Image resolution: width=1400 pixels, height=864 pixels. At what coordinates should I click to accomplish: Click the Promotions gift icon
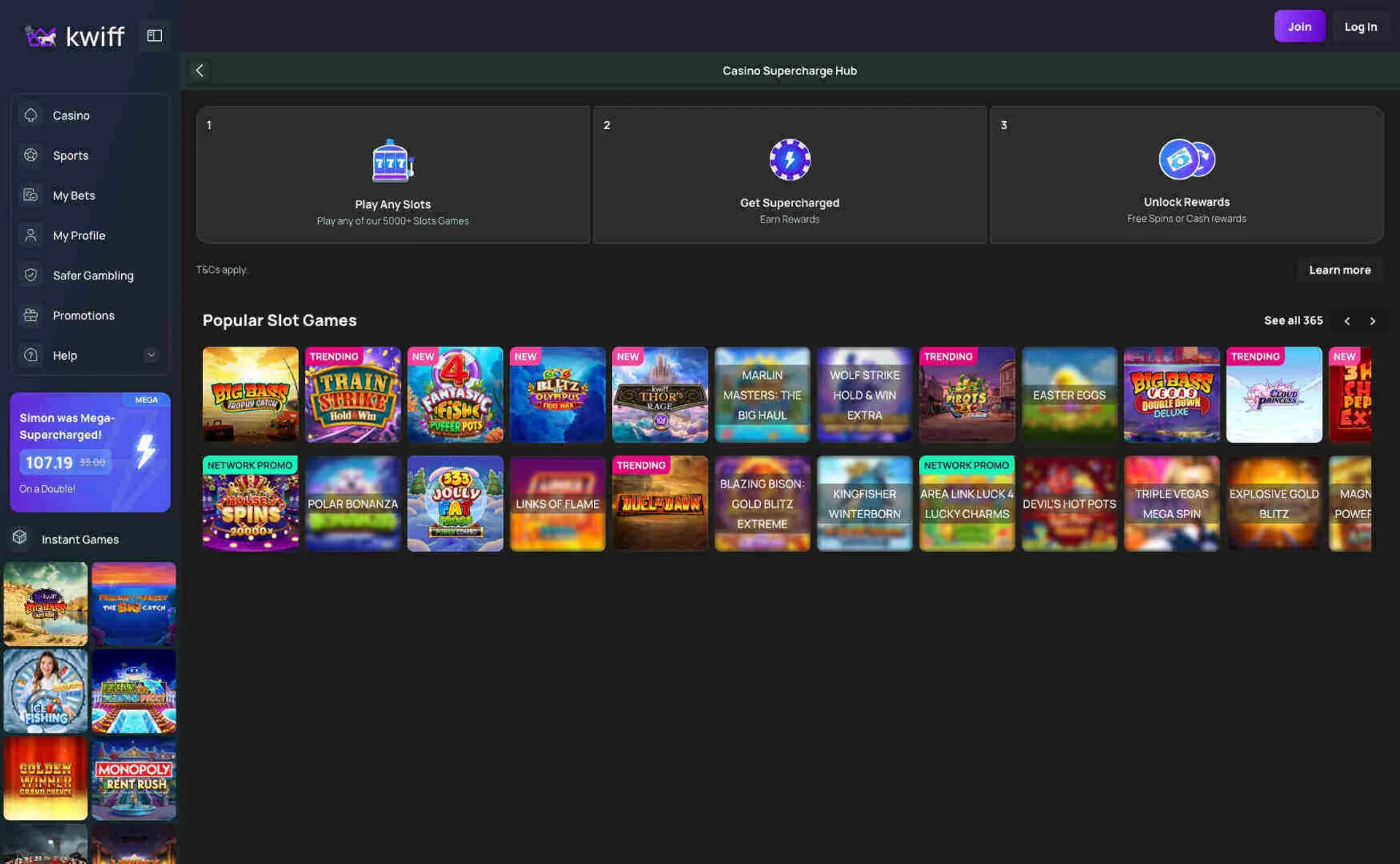click(31, 315)
